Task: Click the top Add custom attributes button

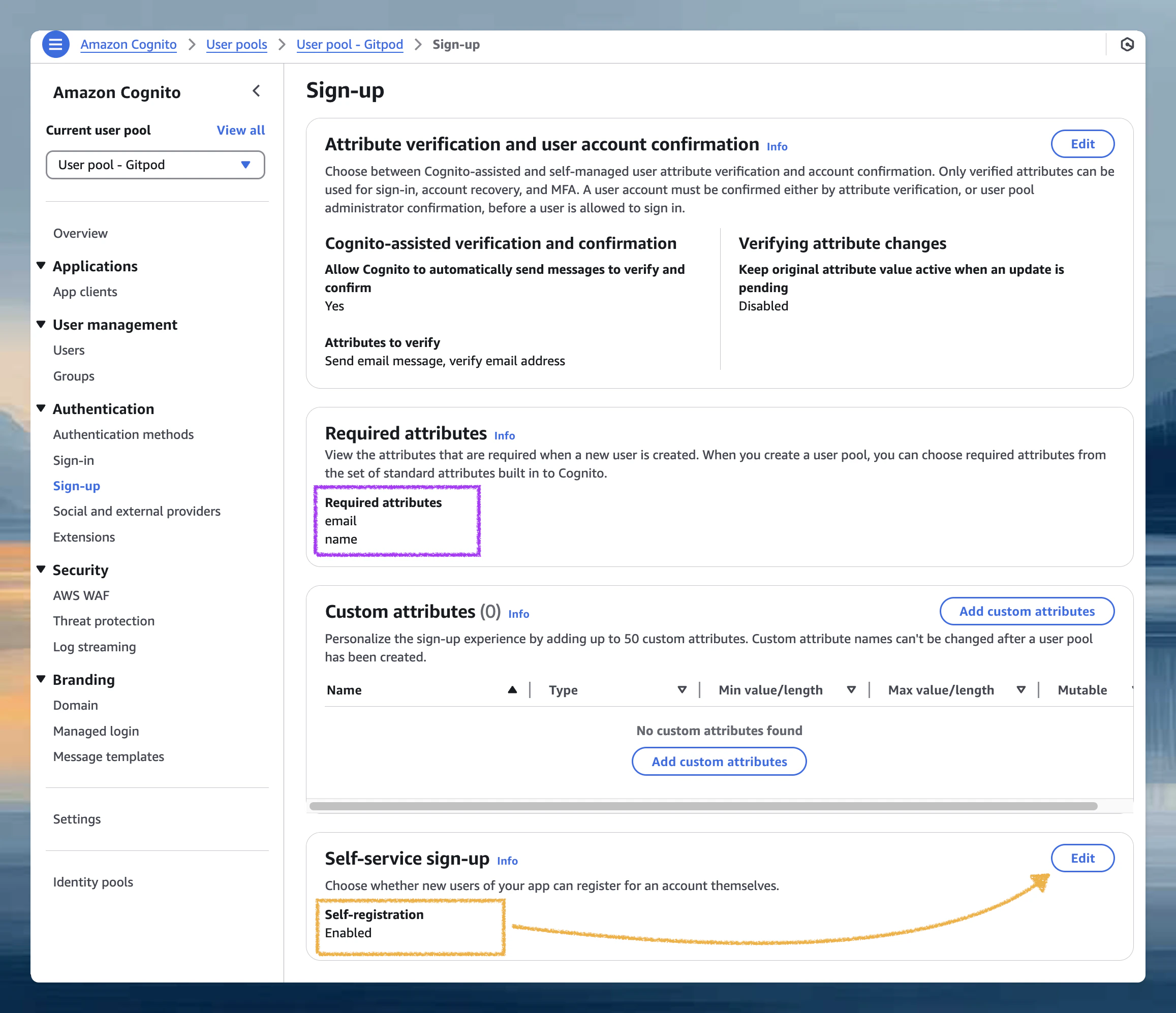Action: 1026,611
